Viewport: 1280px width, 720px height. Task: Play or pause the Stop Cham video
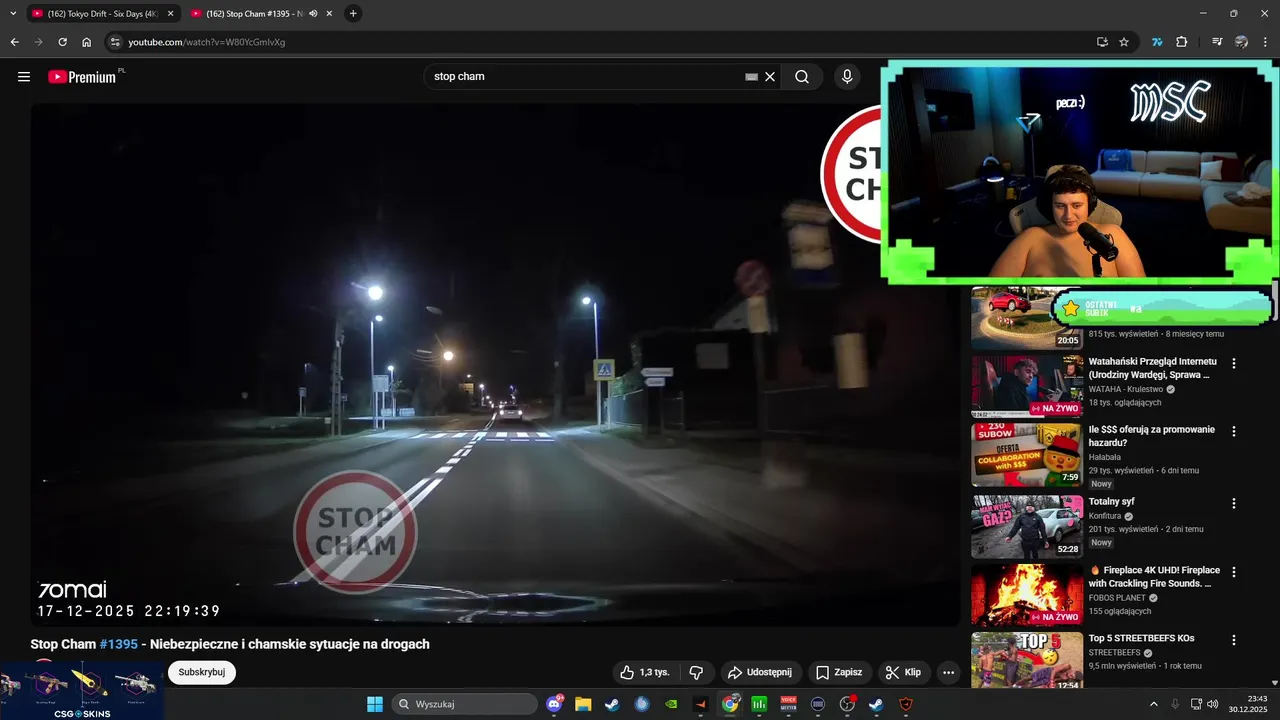point(495,365)
